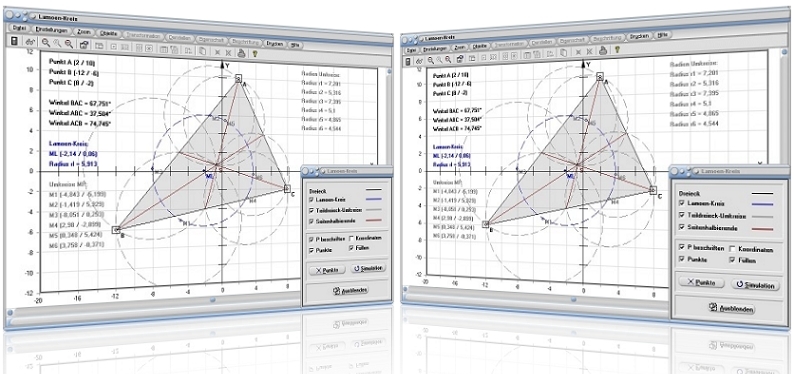Toggle Füllen checkbox in the left control panel

tap(351, 248)
